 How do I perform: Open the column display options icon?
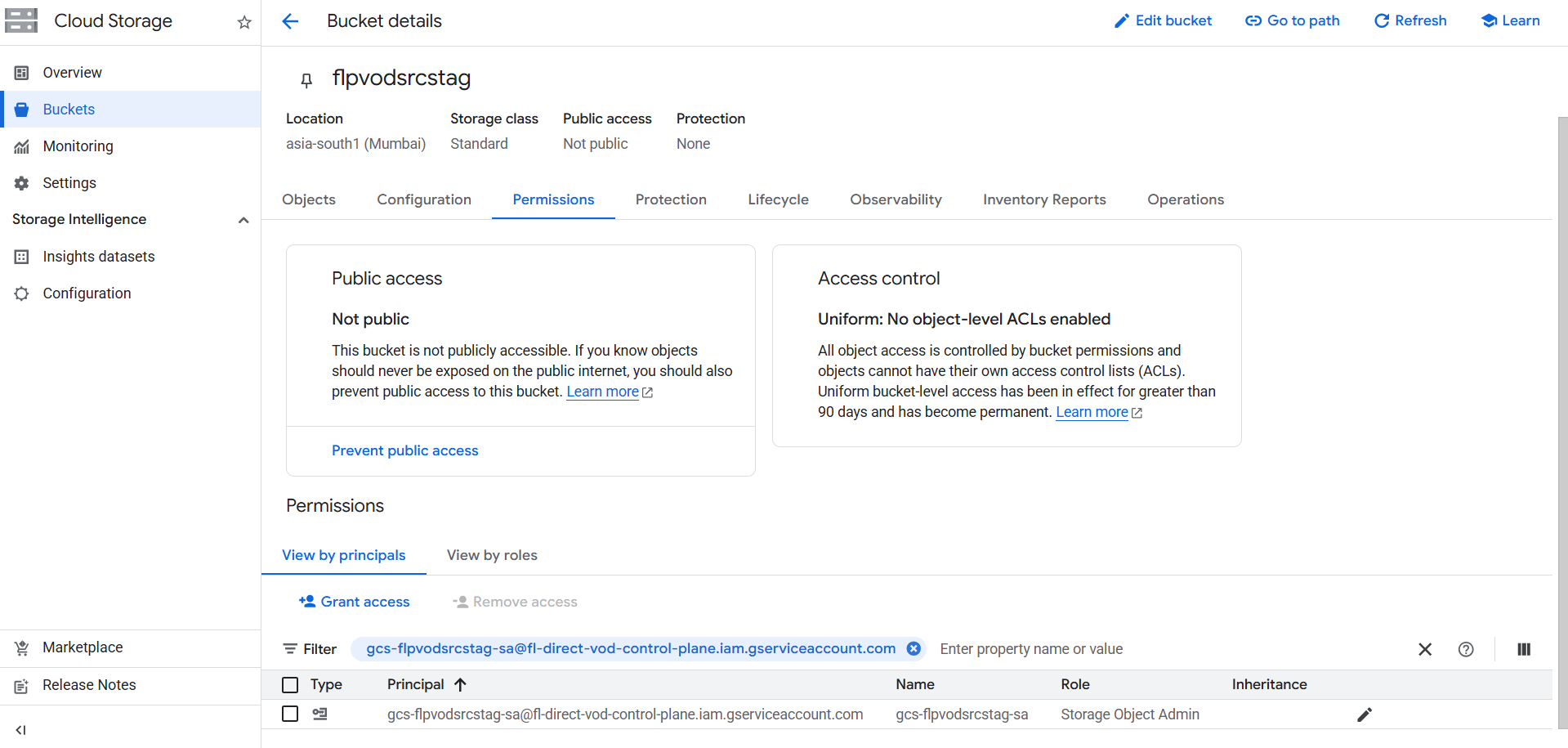(1523, 649)
